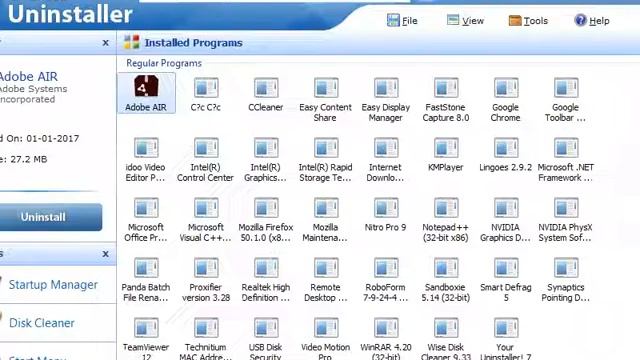Select the Wise Disk Cleaner 9.33 icon
The height and width of the screenshot is (360, 640).
(x=446, y=327)
